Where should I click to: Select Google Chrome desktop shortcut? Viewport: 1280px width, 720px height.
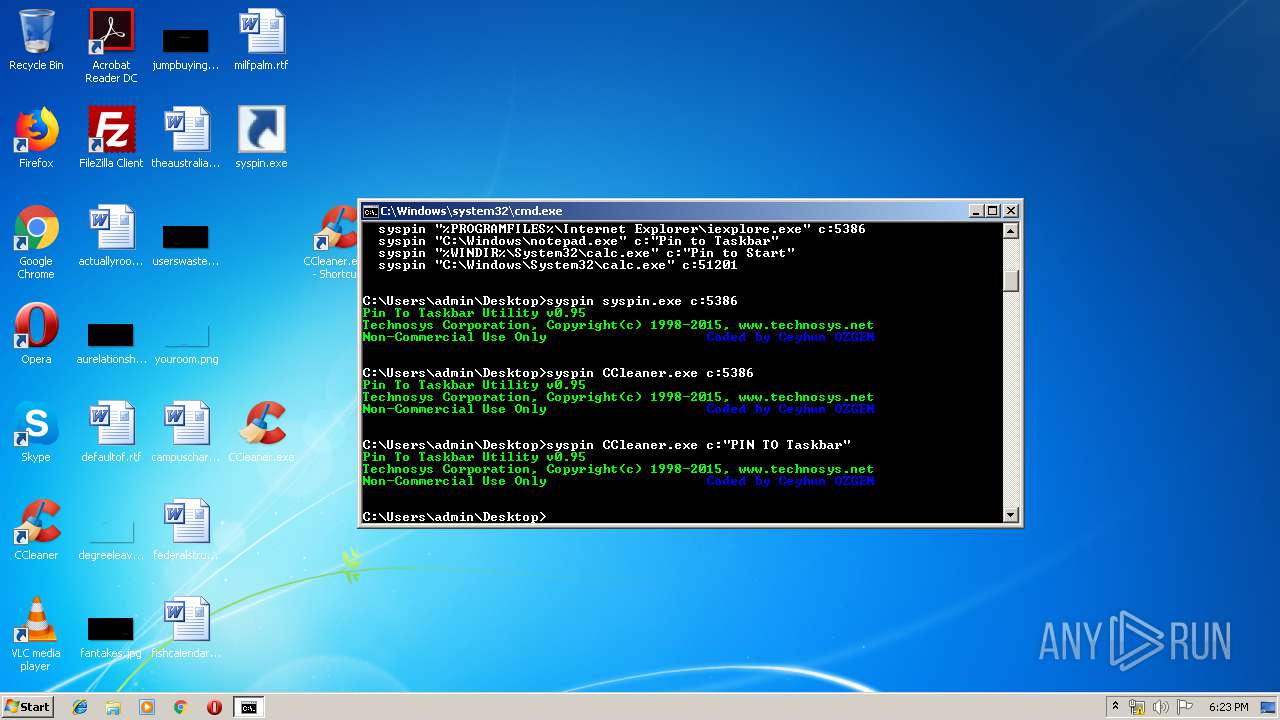tap(36, 242)
